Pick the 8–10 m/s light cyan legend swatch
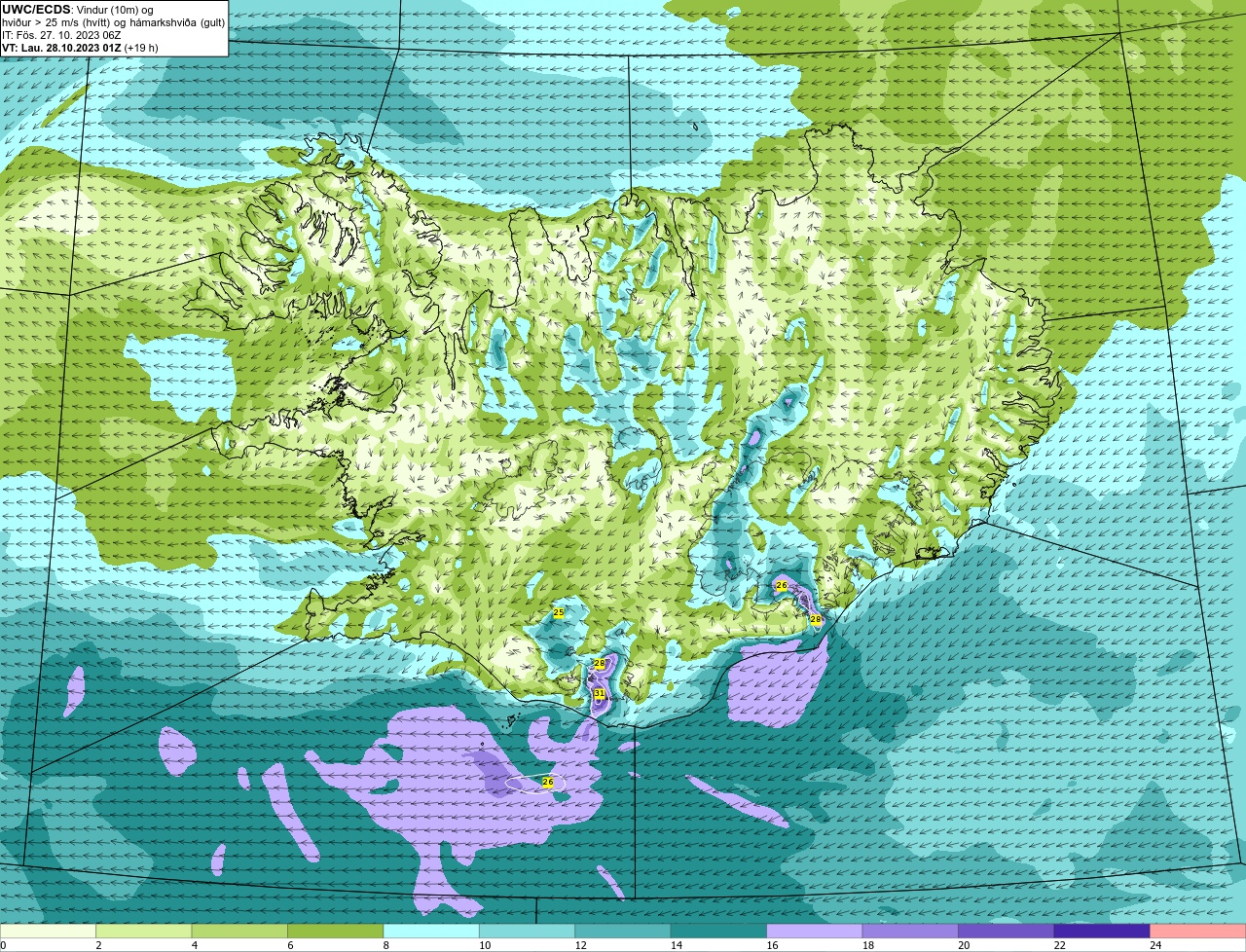Screen dimensions: 1246x952 [x=431, y=931]
